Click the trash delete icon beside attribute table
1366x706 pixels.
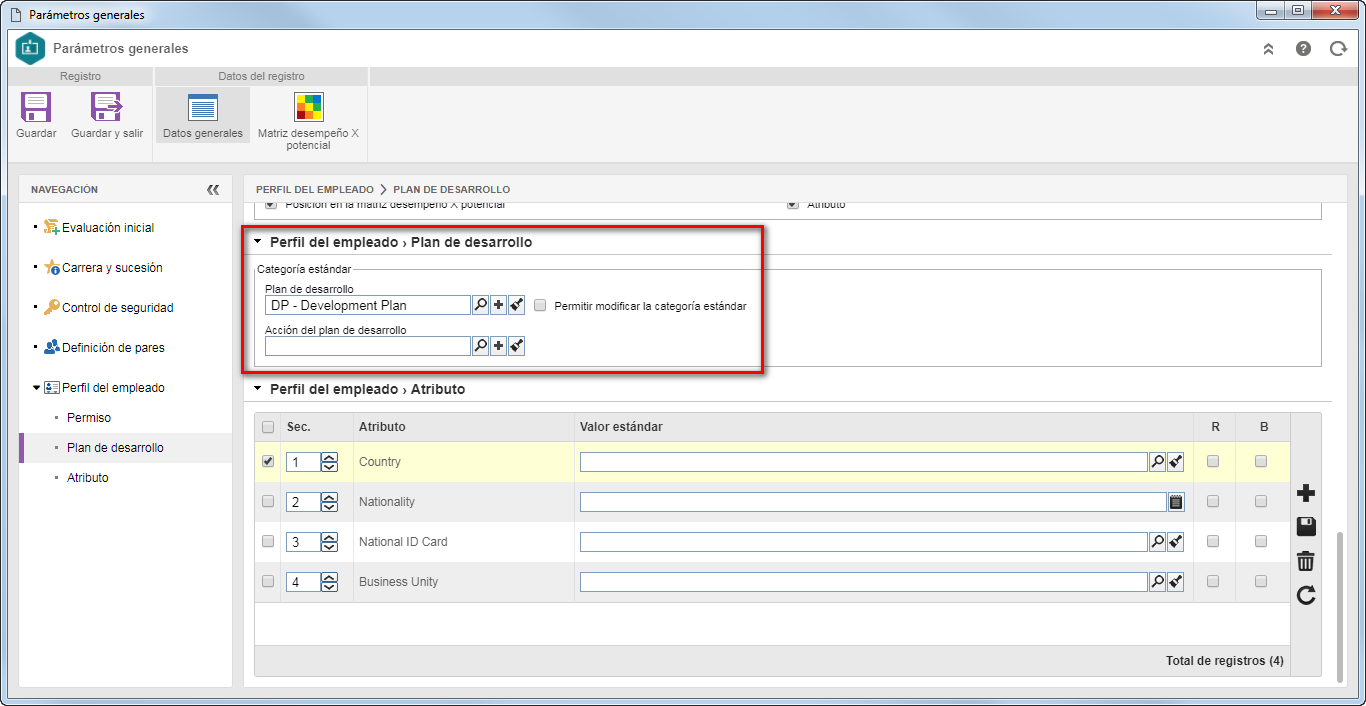pyautogui.click(x=1305, y=561)
